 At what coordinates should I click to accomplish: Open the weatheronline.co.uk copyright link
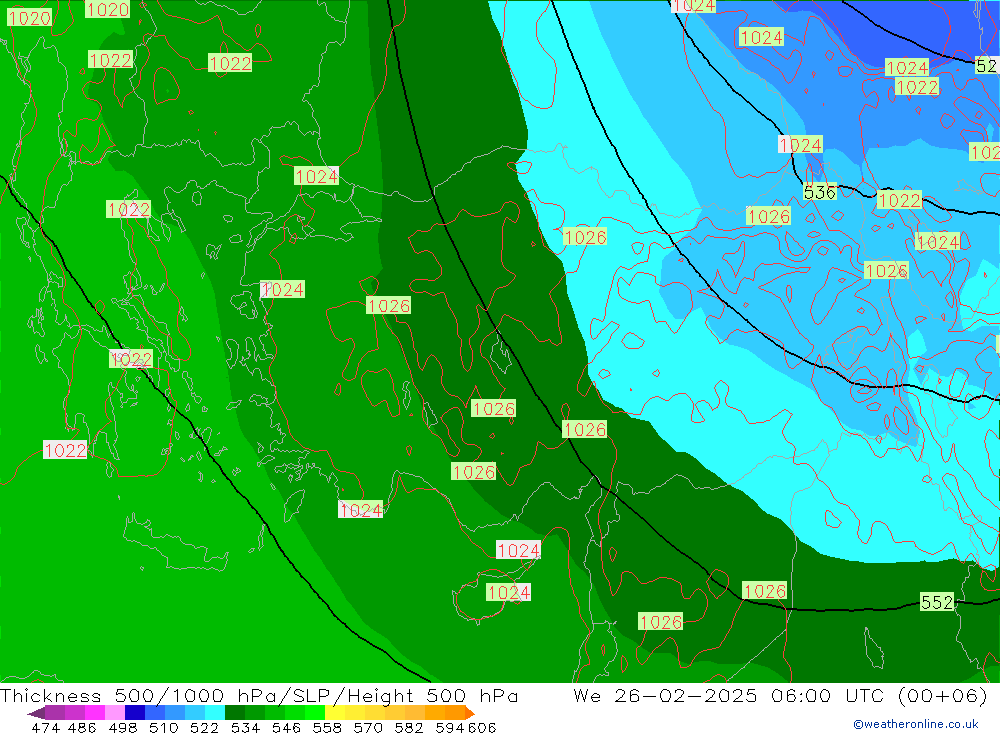[916, 724]
